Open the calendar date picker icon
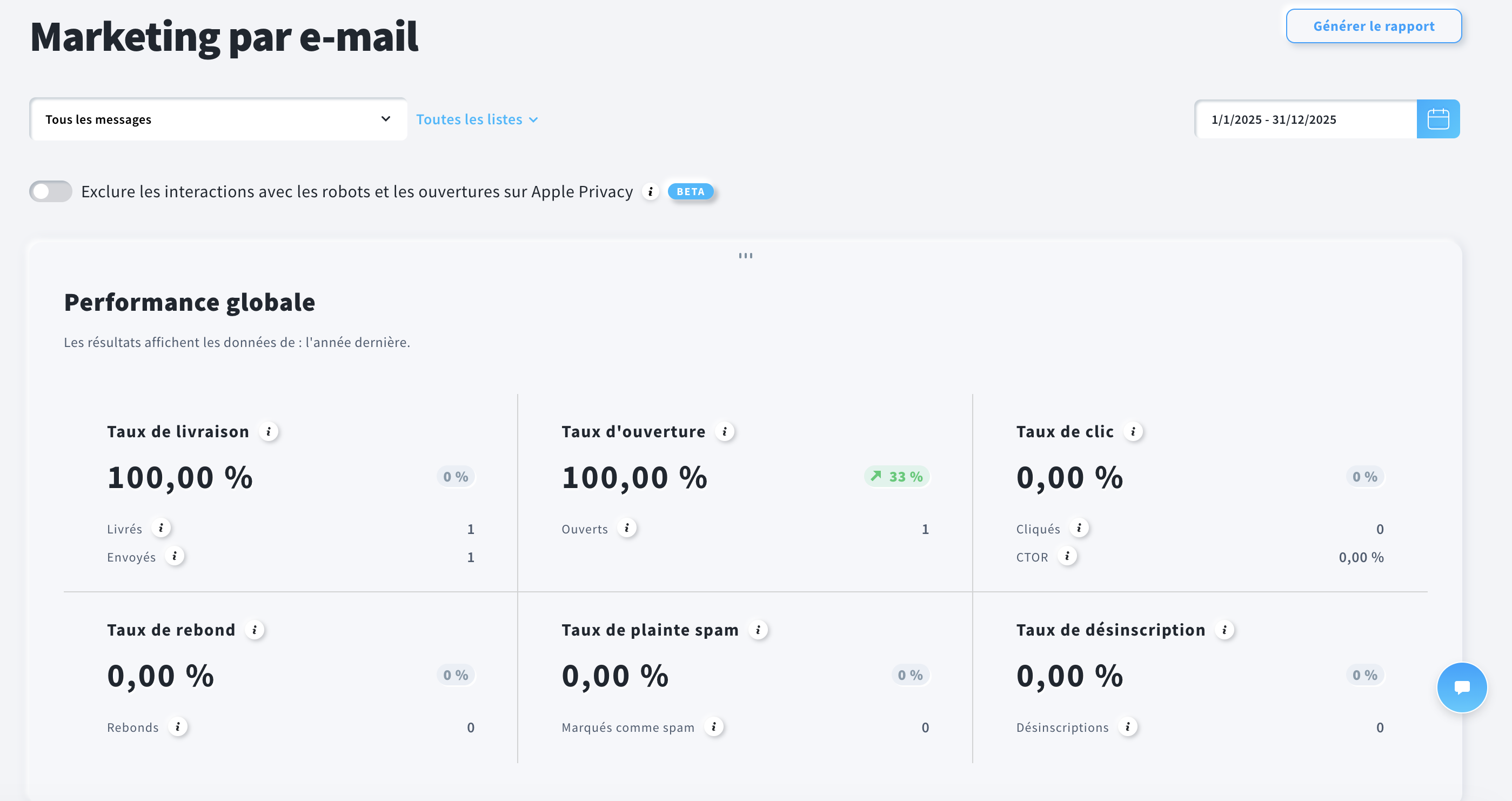The width and height of the screenshot is (1512, 801). click(x=1438, y=119)
